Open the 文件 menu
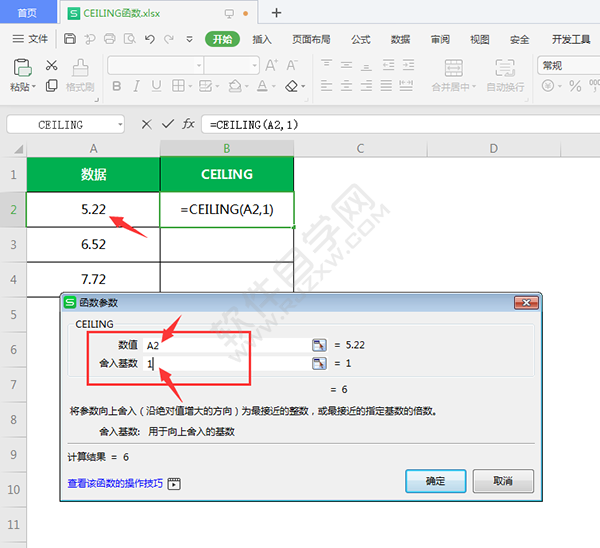600x548 pixels. (30, 39)
